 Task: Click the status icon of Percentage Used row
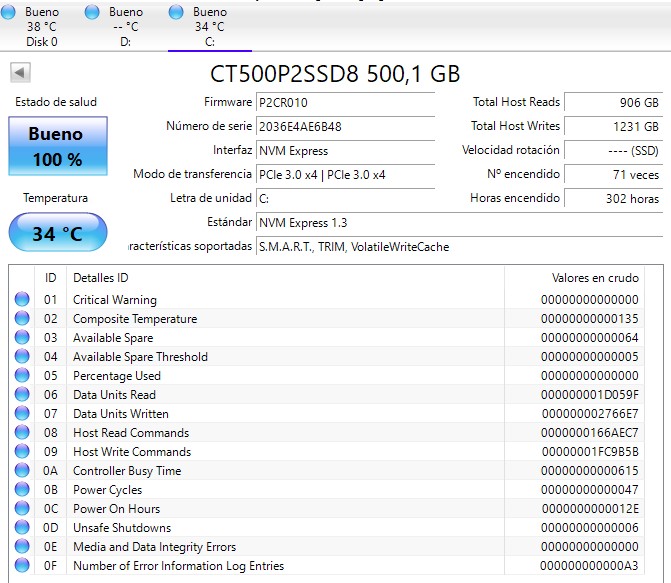point(22,375)
